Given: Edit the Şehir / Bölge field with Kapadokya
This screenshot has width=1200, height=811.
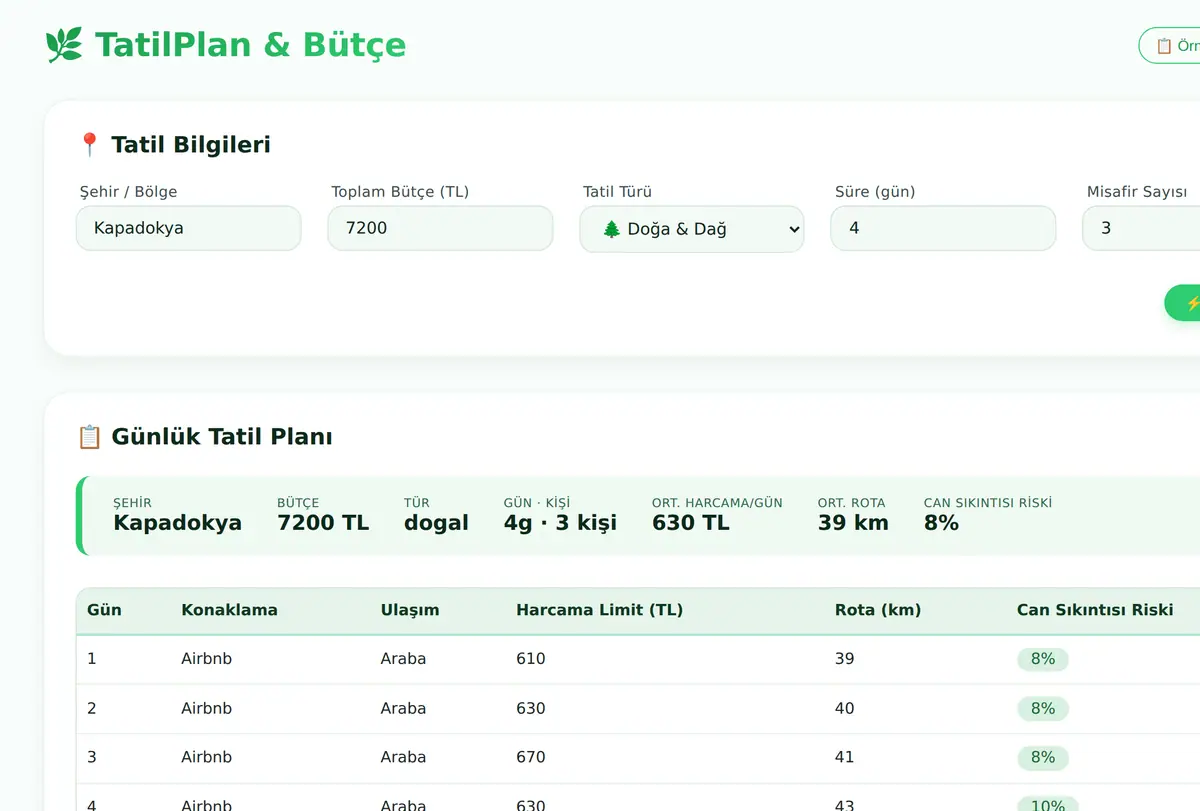Looking at the screenshot, I should coord(189,228).
